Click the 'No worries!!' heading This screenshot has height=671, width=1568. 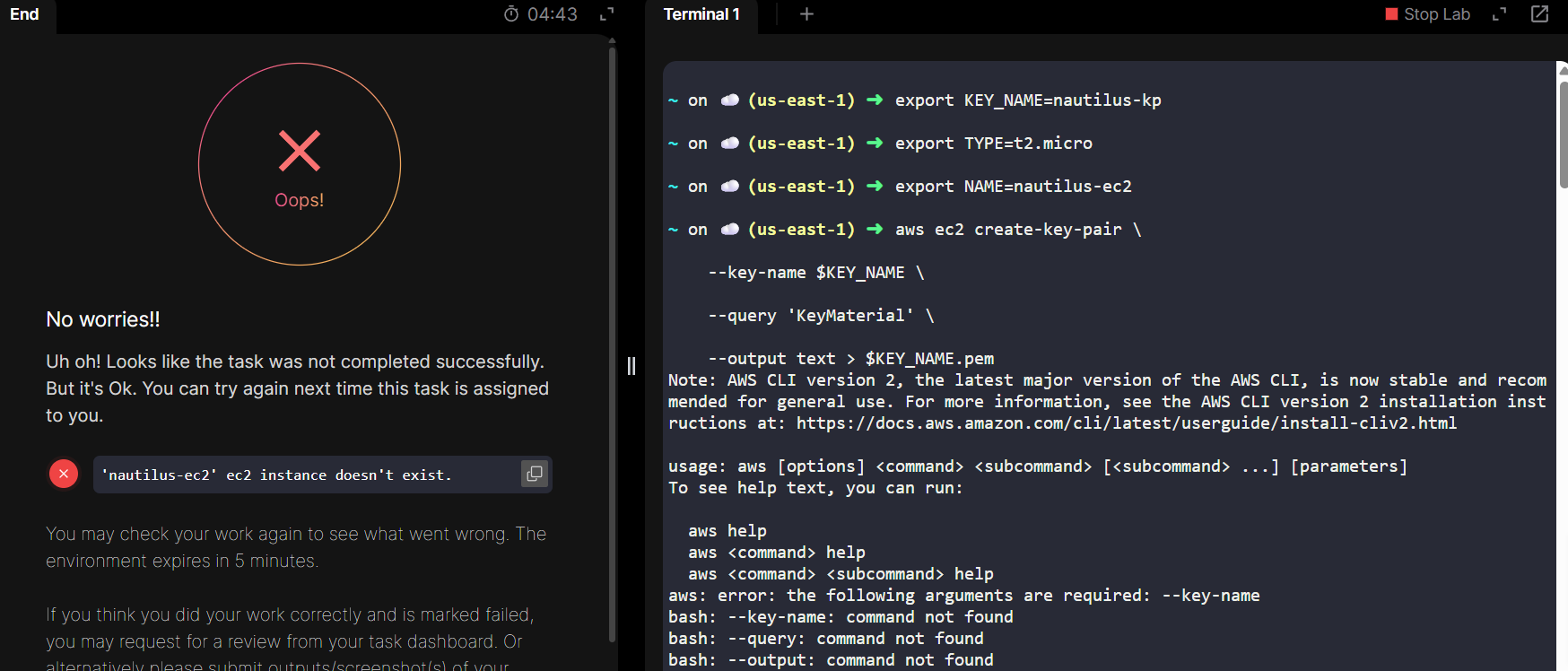point(103,319)
